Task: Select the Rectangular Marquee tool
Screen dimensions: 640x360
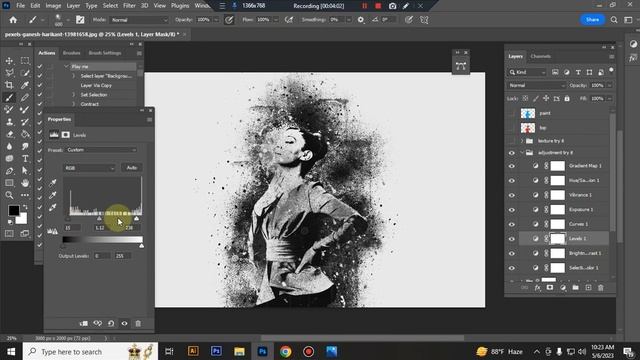Action: click(25, 61)
